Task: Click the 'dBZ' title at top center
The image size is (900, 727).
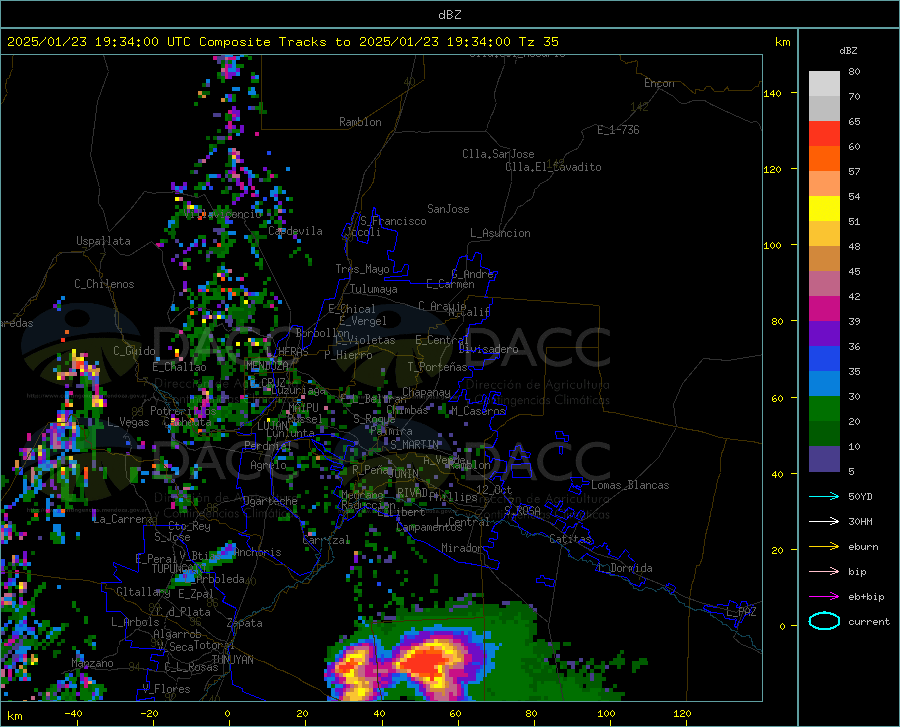Action: [449, 15]
